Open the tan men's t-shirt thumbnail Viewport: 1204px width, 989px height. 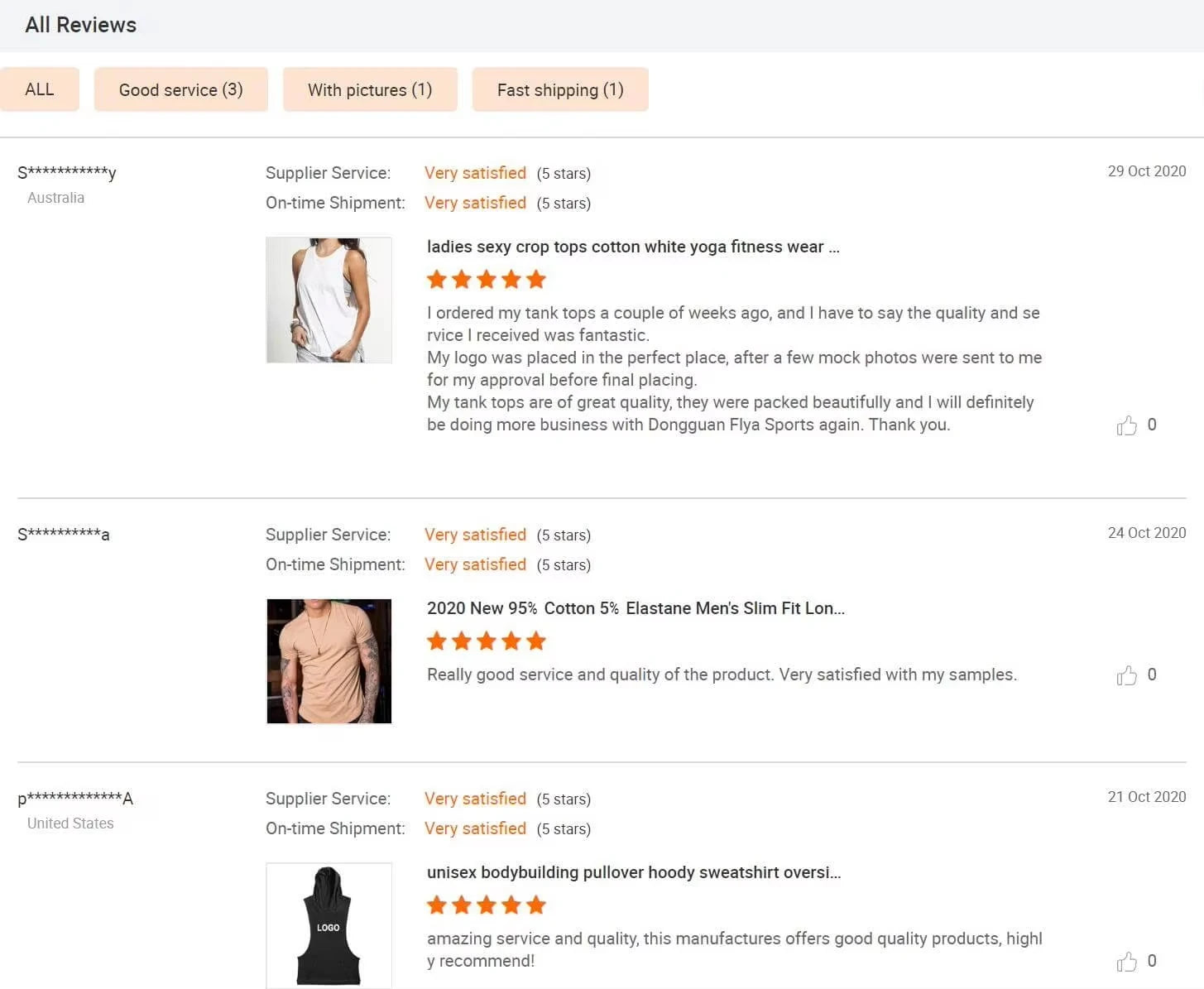(329, 660)
